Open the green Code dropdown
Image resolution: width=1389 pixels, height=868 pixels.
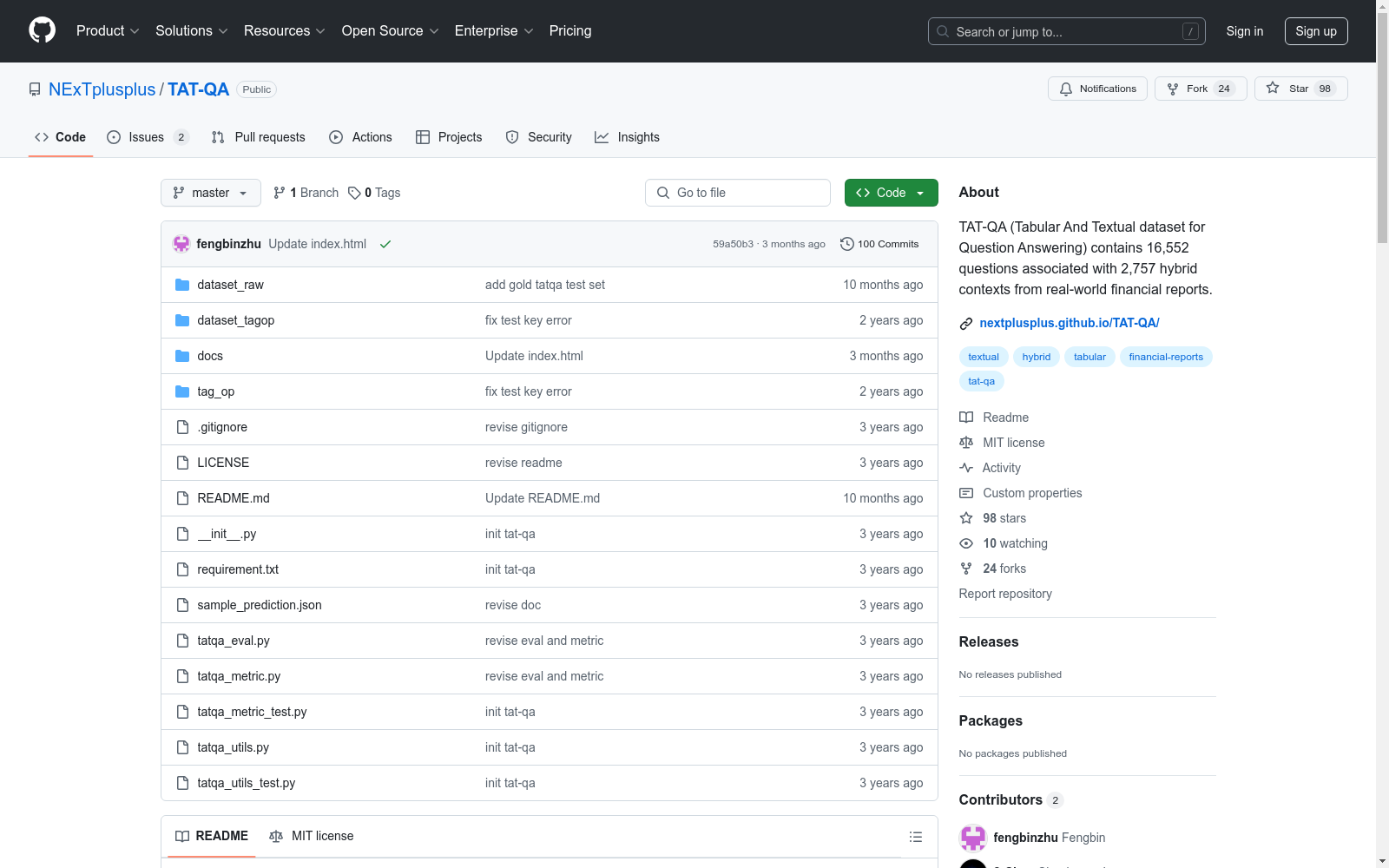click(x=891, y=193)
